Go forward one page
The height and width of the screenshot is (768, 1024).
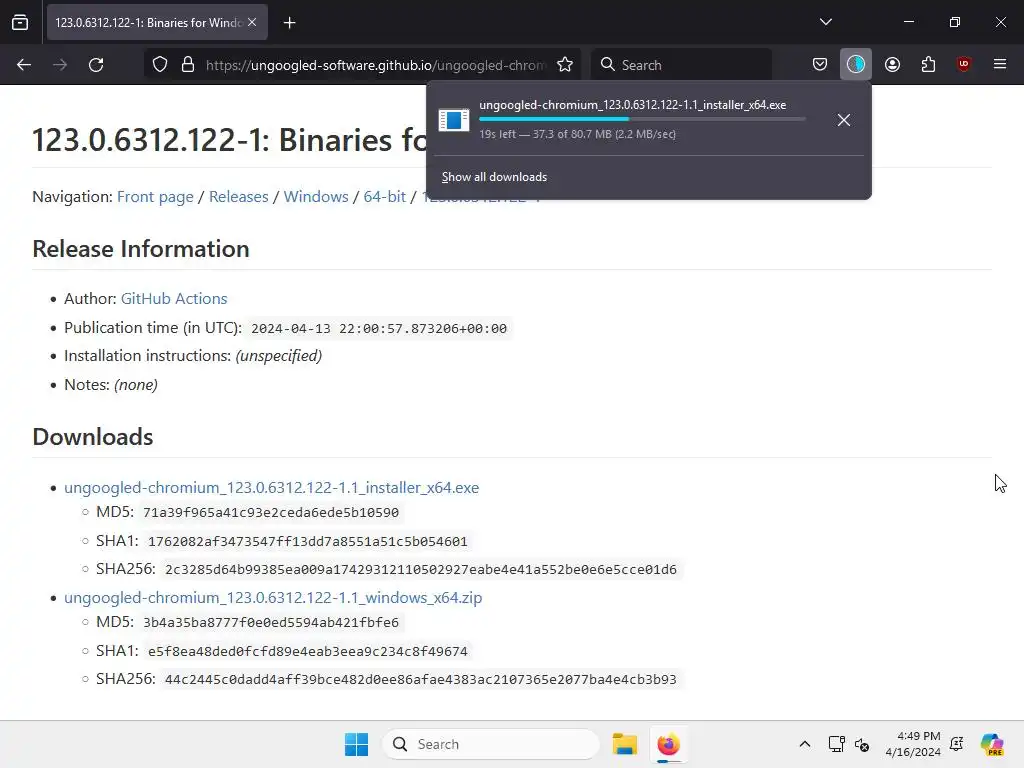point(60,65)
